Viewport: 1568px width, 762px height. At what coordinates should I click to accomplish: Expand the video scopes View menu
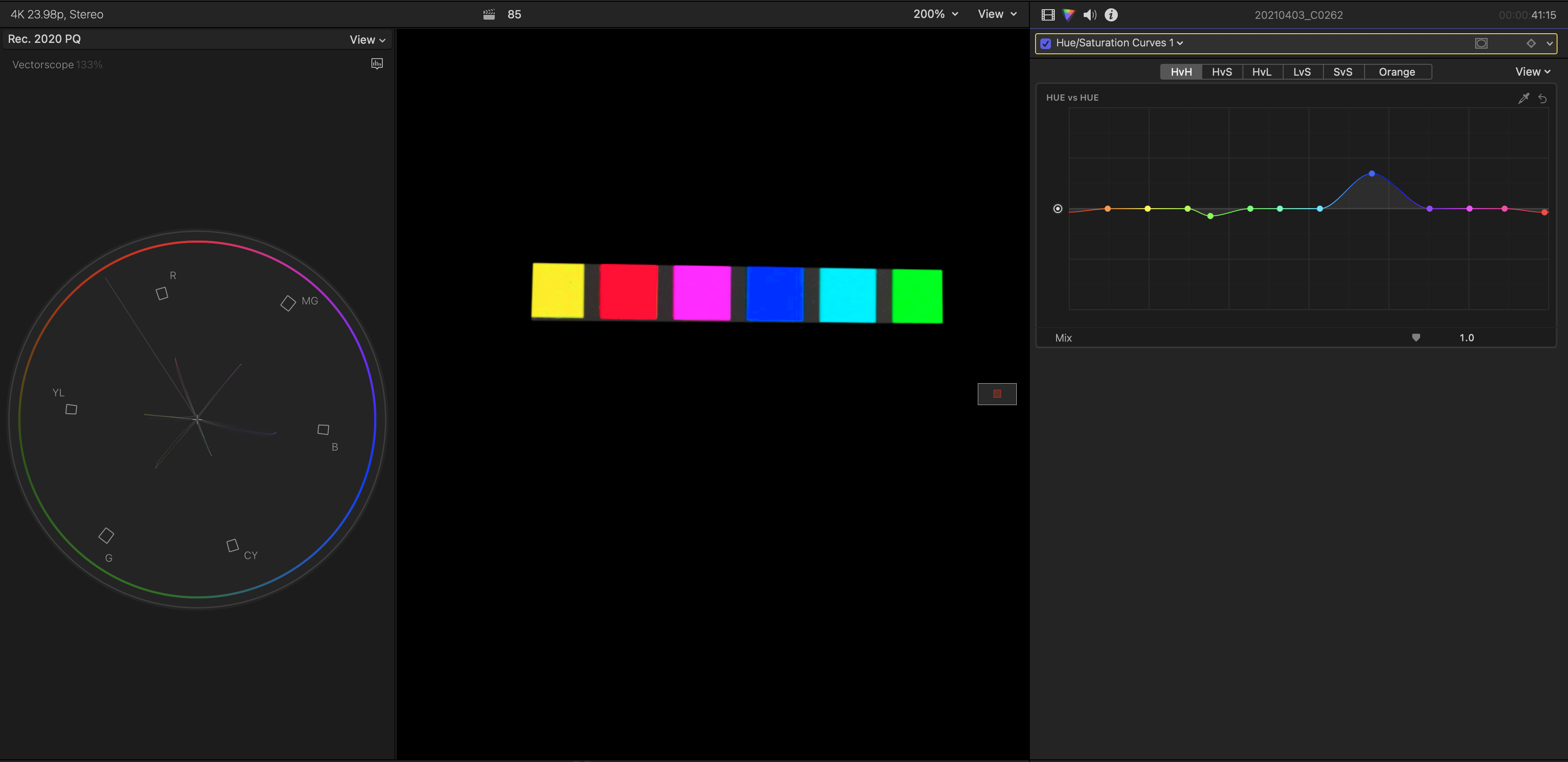tap(367, 39)
